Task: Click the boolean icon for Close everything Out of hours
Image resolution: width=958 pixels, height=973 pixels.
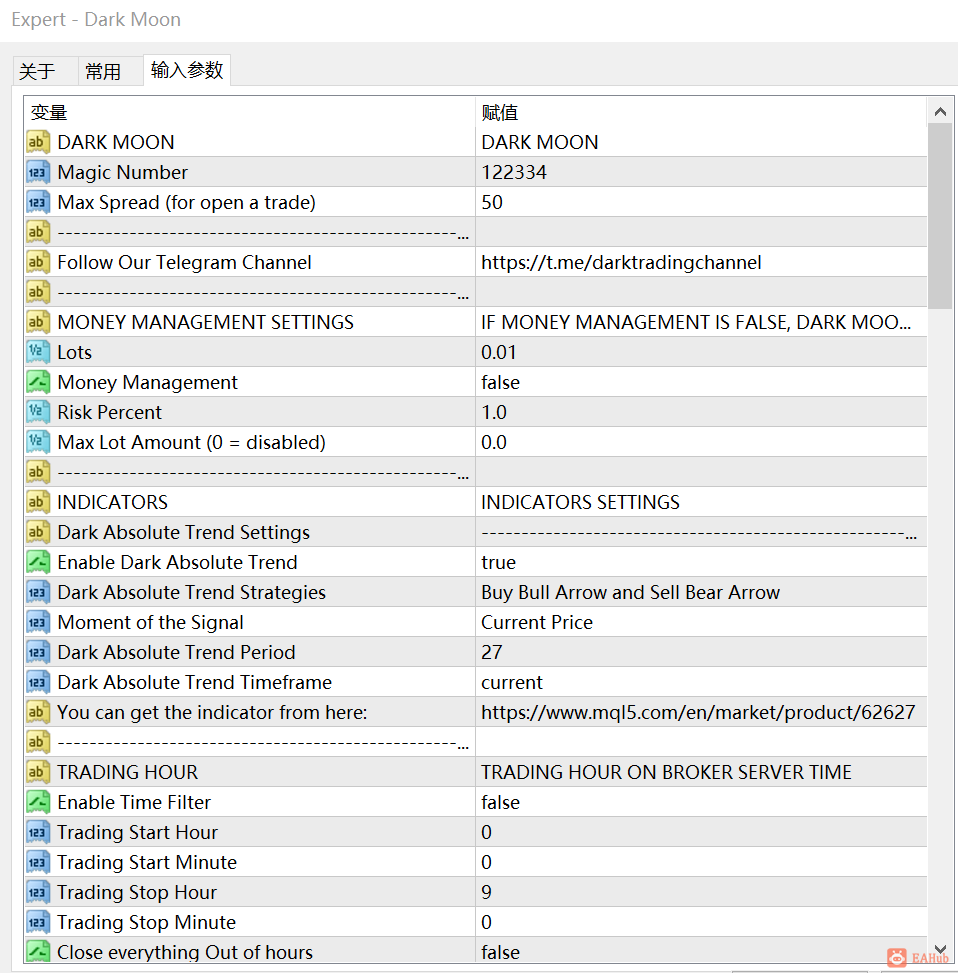Action: (x=37, y=951)
